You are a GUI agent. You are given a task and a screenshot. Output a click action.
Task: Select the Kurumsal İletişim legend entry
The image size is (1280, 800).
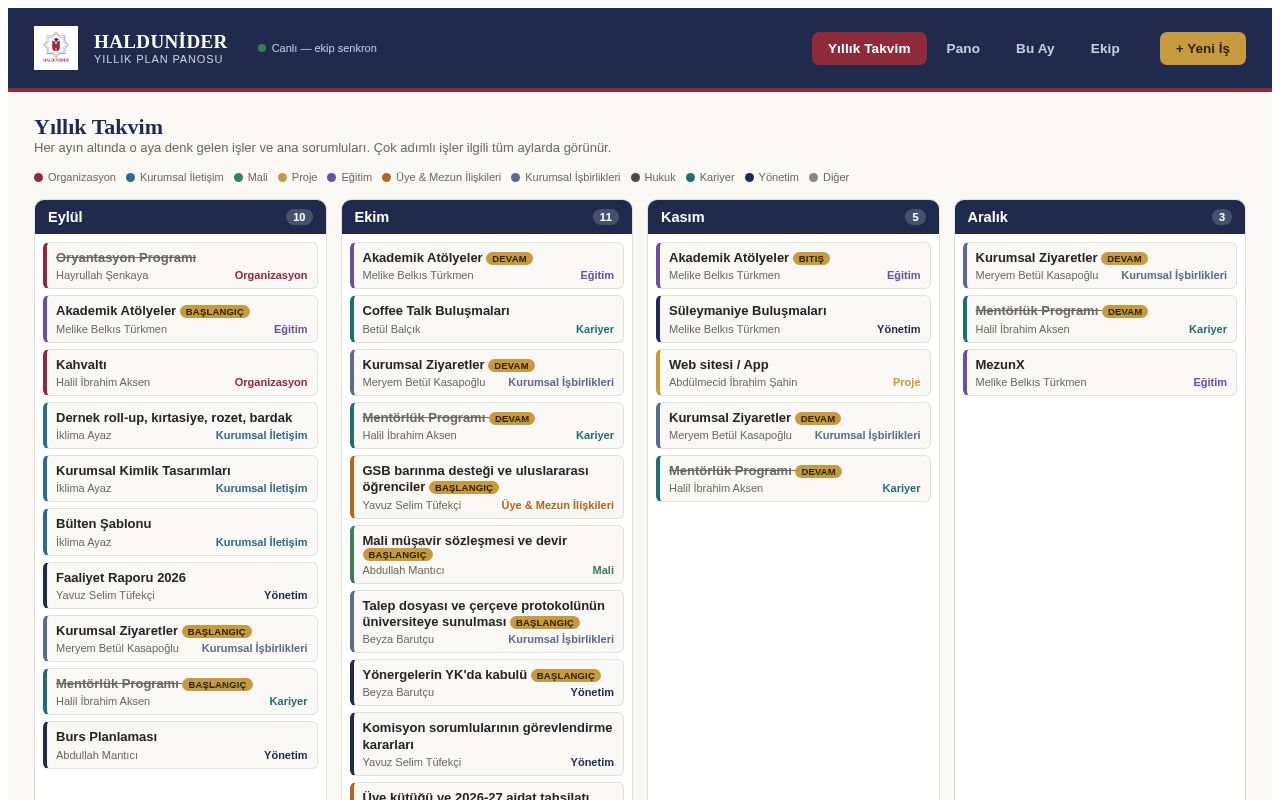[x=175, y=177]
